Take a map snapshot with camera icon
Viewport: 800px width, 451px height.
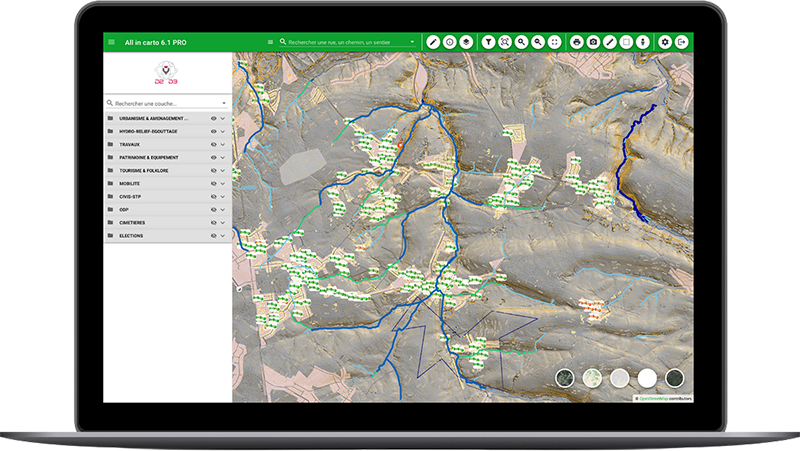pos(593,42)
